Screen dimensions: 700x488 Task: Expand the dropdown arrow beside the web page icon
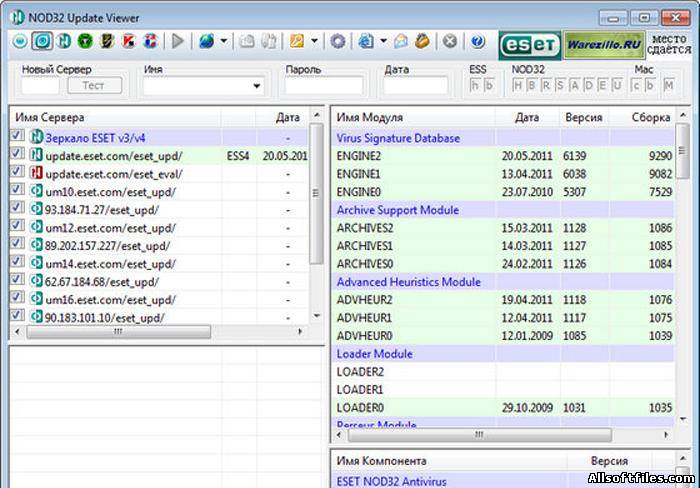[x=383, y=41]
